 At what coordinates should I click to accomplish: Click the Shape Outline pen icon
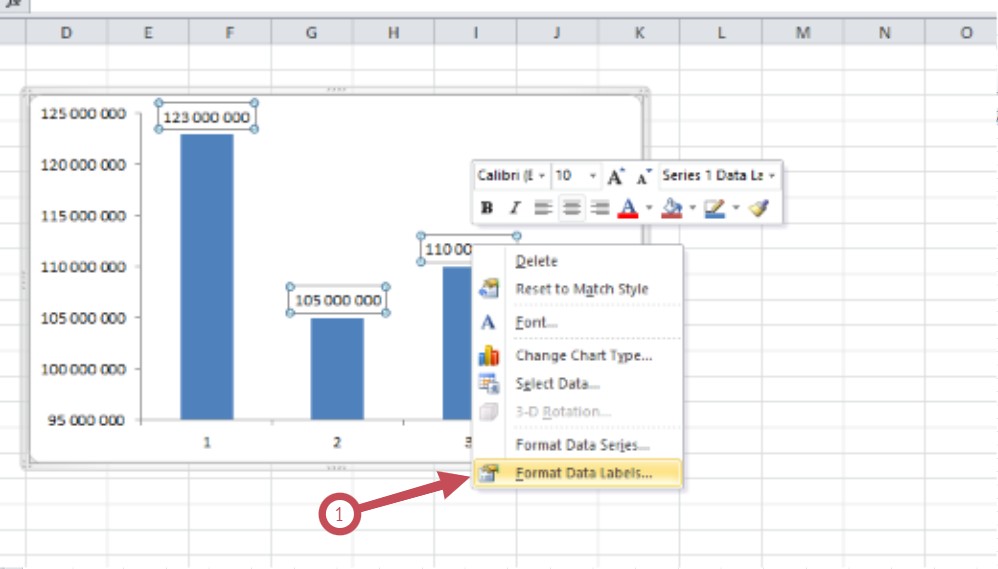(x=714, y=208)
